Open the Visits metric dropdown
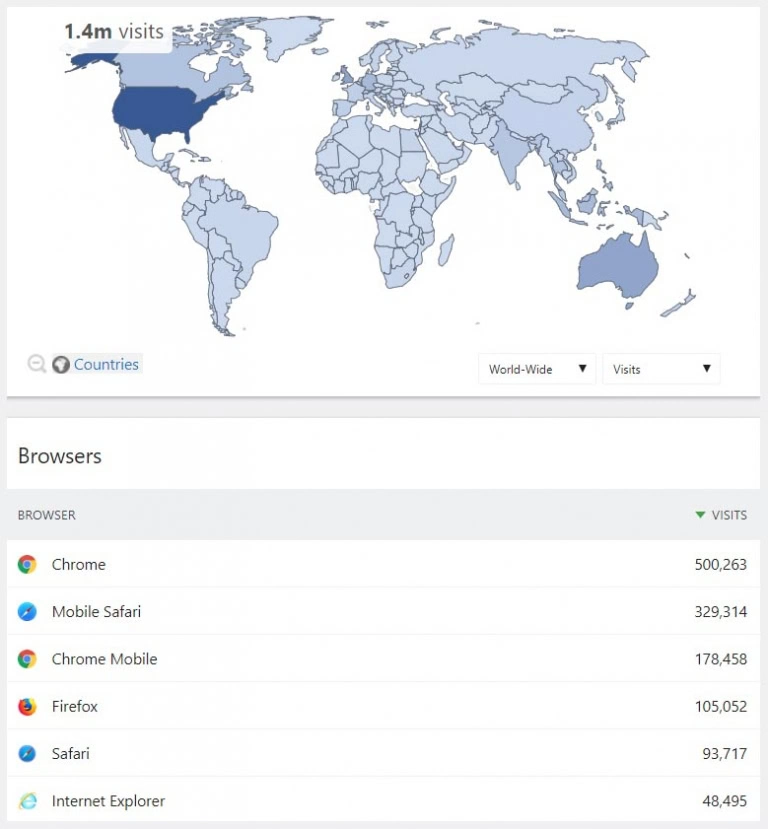Screen dimensions: 768x829 point(661,369)
